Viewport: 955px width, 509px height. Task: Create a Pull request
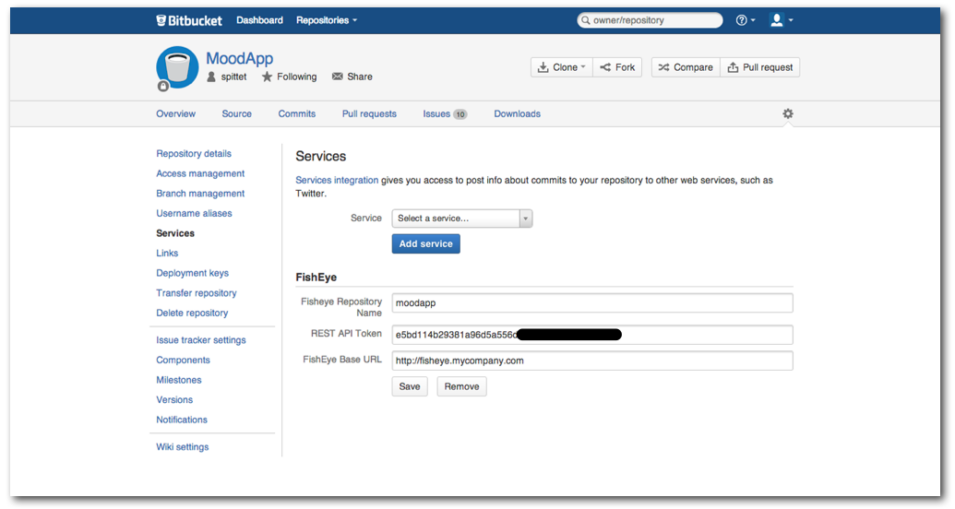[x=760, y=67]
